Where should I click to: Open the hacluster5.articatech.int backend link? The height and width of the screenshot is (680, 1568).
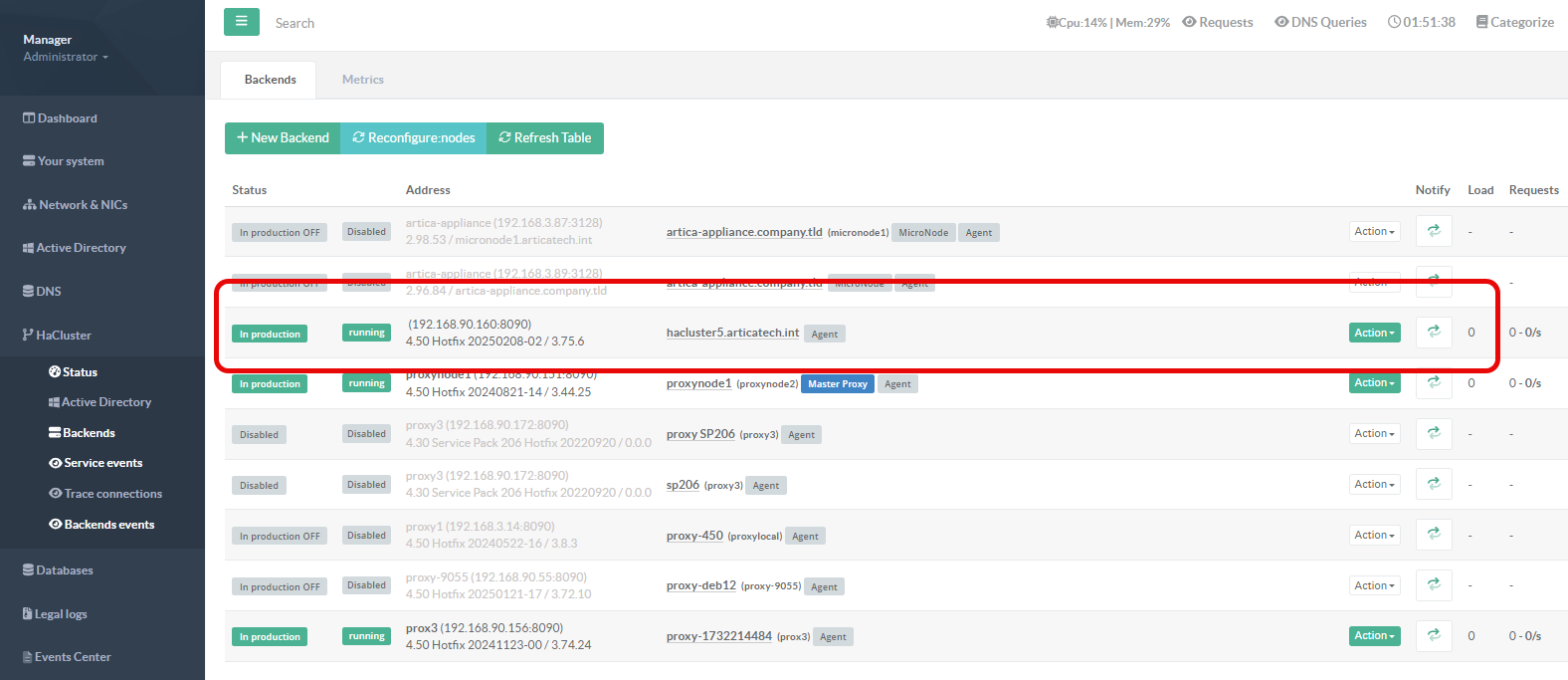[732, 333]
